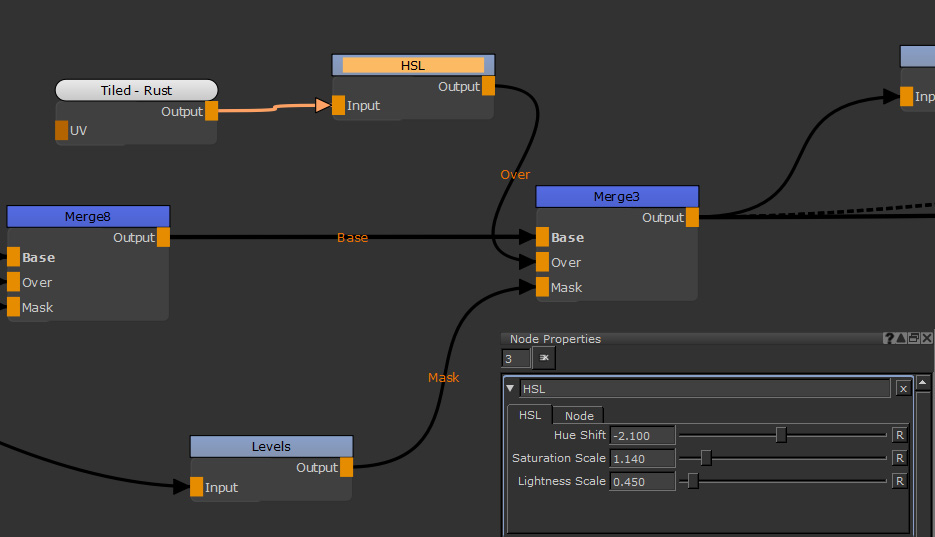Click the UV port on Tiled - Rust node
Screen dimensions: 935x537
[62, 130]
